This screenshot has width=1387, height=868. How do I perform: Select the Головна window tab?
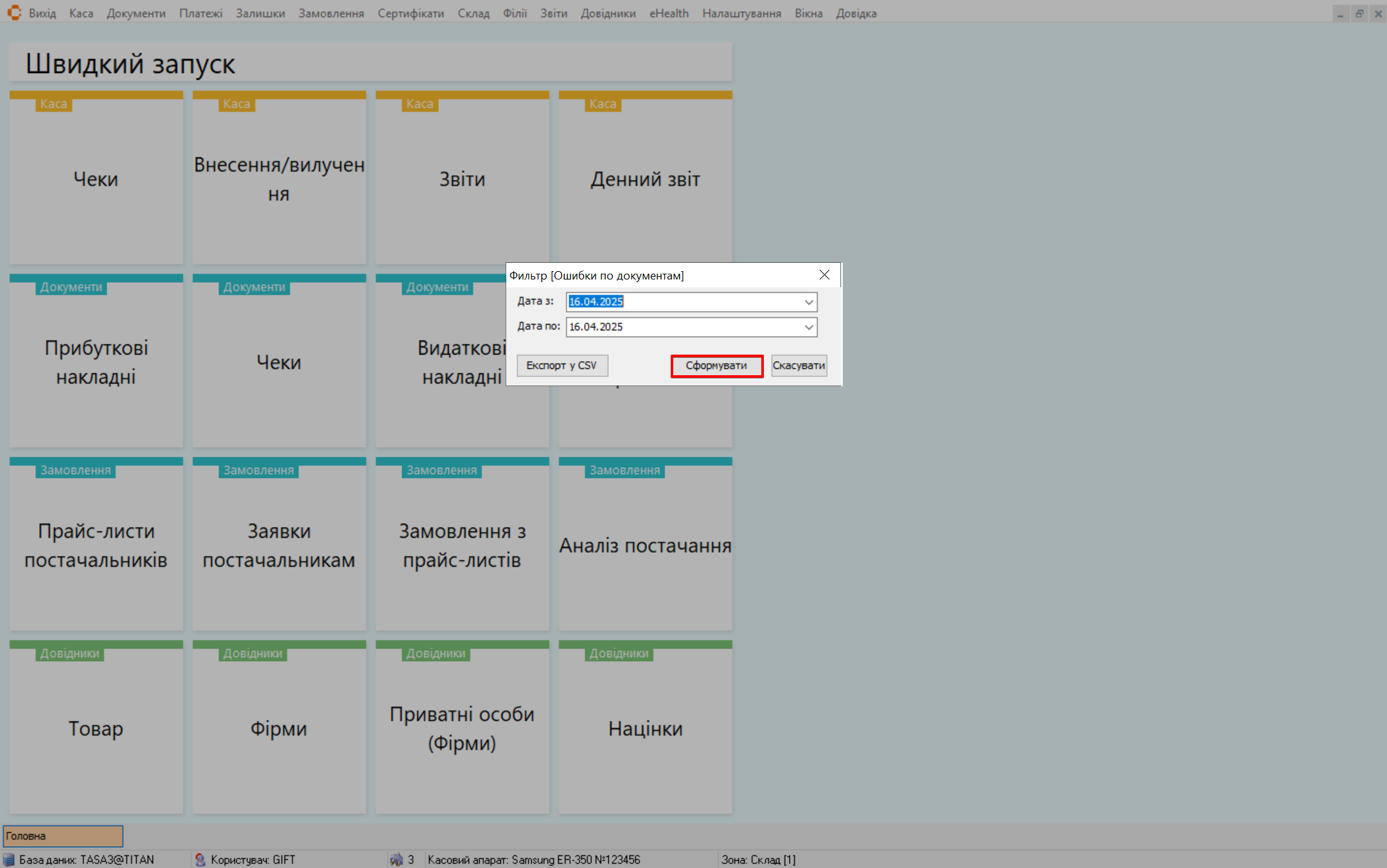point(63,836)
